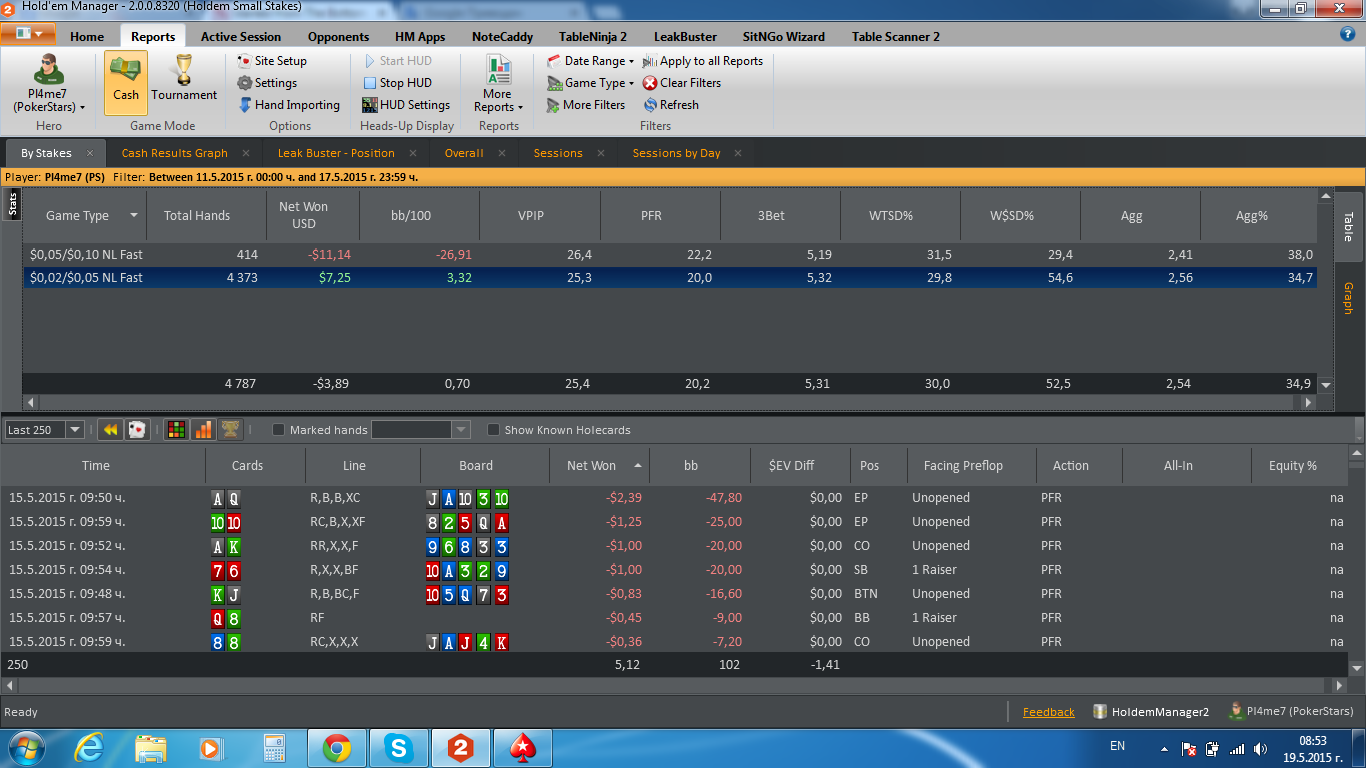Click the trophy icon in hands toolbar
The width and height of the screenshot is (1366, 768).
point(230,430)
